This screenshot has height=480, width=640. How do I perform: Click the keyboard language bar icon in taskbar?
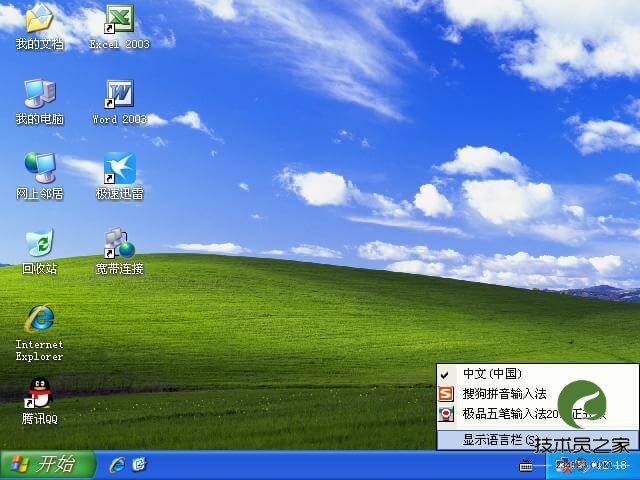point(526,465)
